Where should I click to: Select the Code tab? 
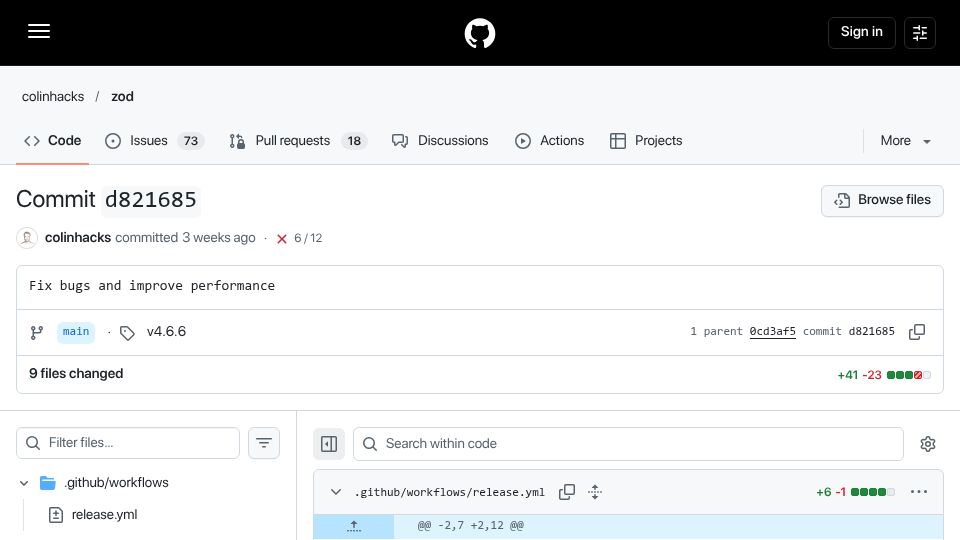tap(53, 141)
